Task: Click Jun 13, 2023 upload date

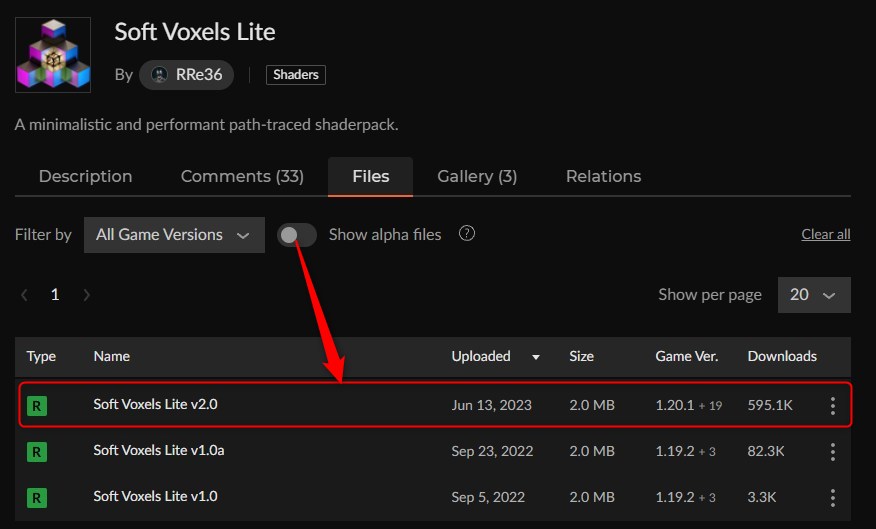Action: point(492,405)
